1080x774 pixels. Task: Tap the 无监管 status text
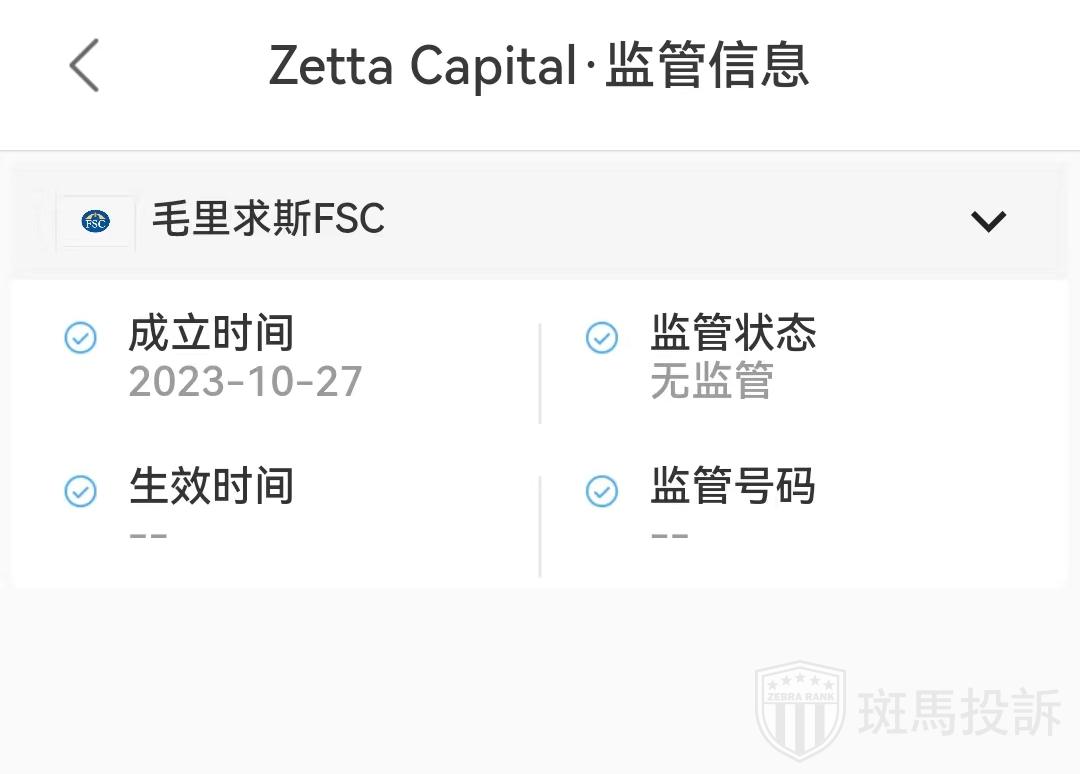coord(712,382)
